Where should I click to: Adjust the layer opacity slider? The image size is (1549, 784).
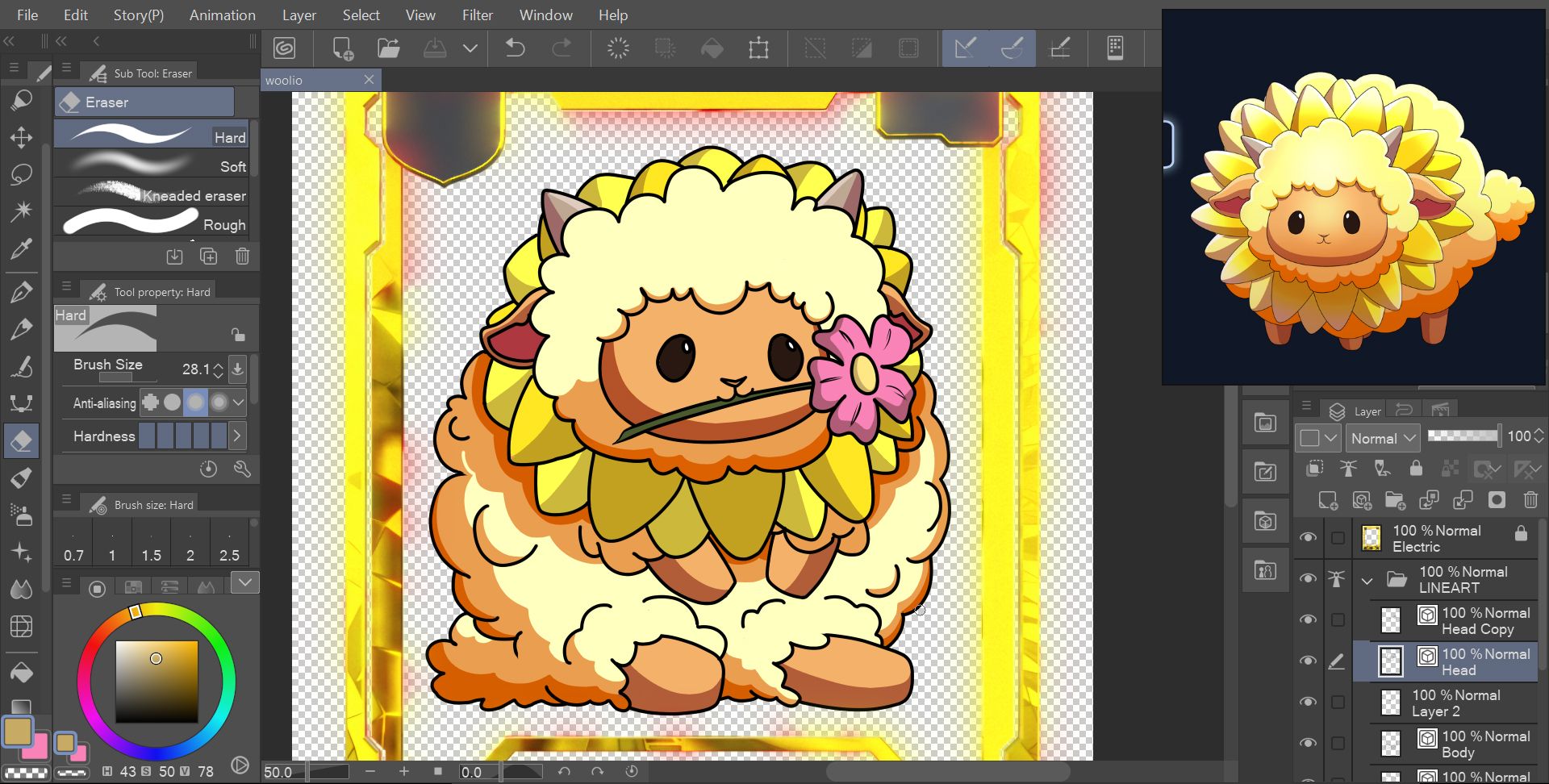click(1463, 436)
